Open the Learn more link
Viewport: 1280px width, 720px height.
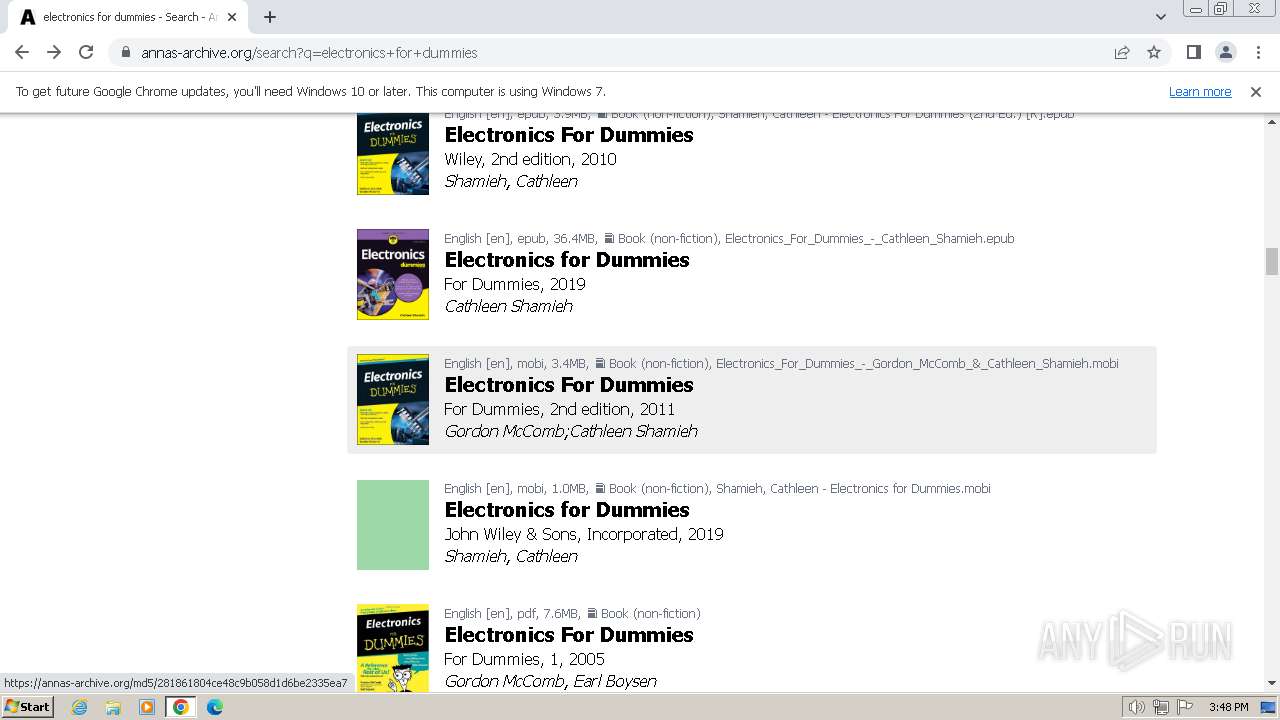pos(1200,91)
